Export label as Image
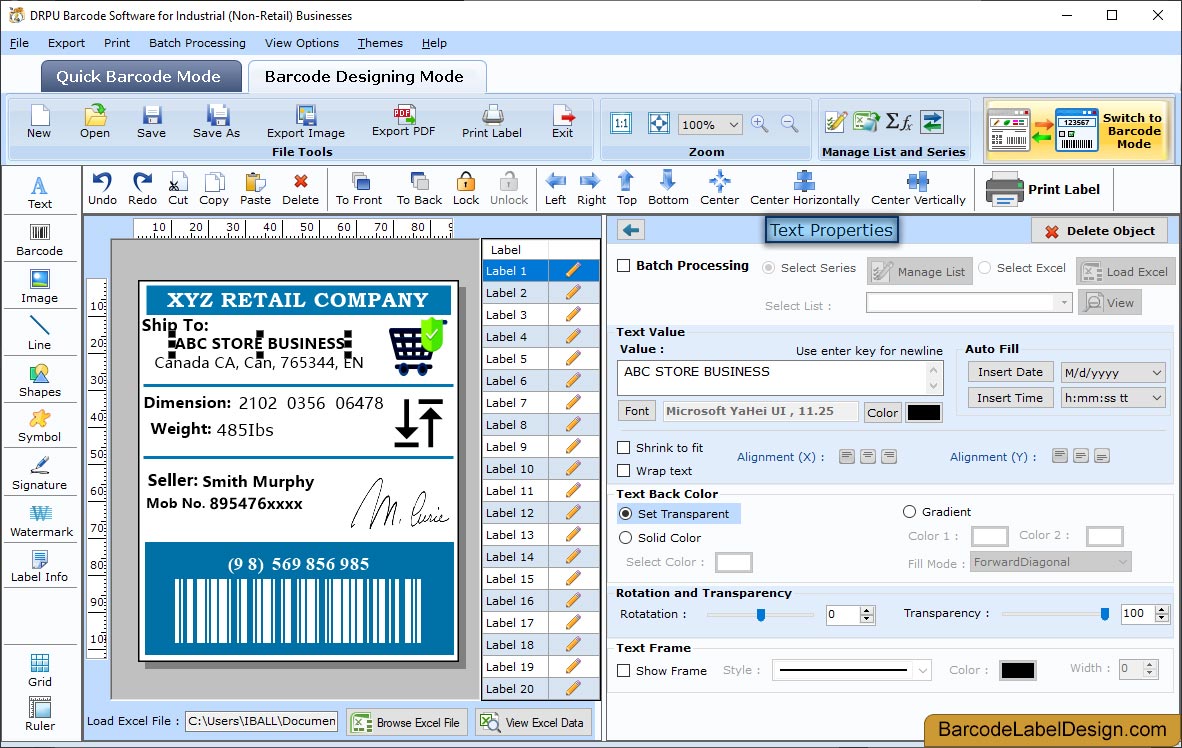1182x748 pixels. [305, 121]
